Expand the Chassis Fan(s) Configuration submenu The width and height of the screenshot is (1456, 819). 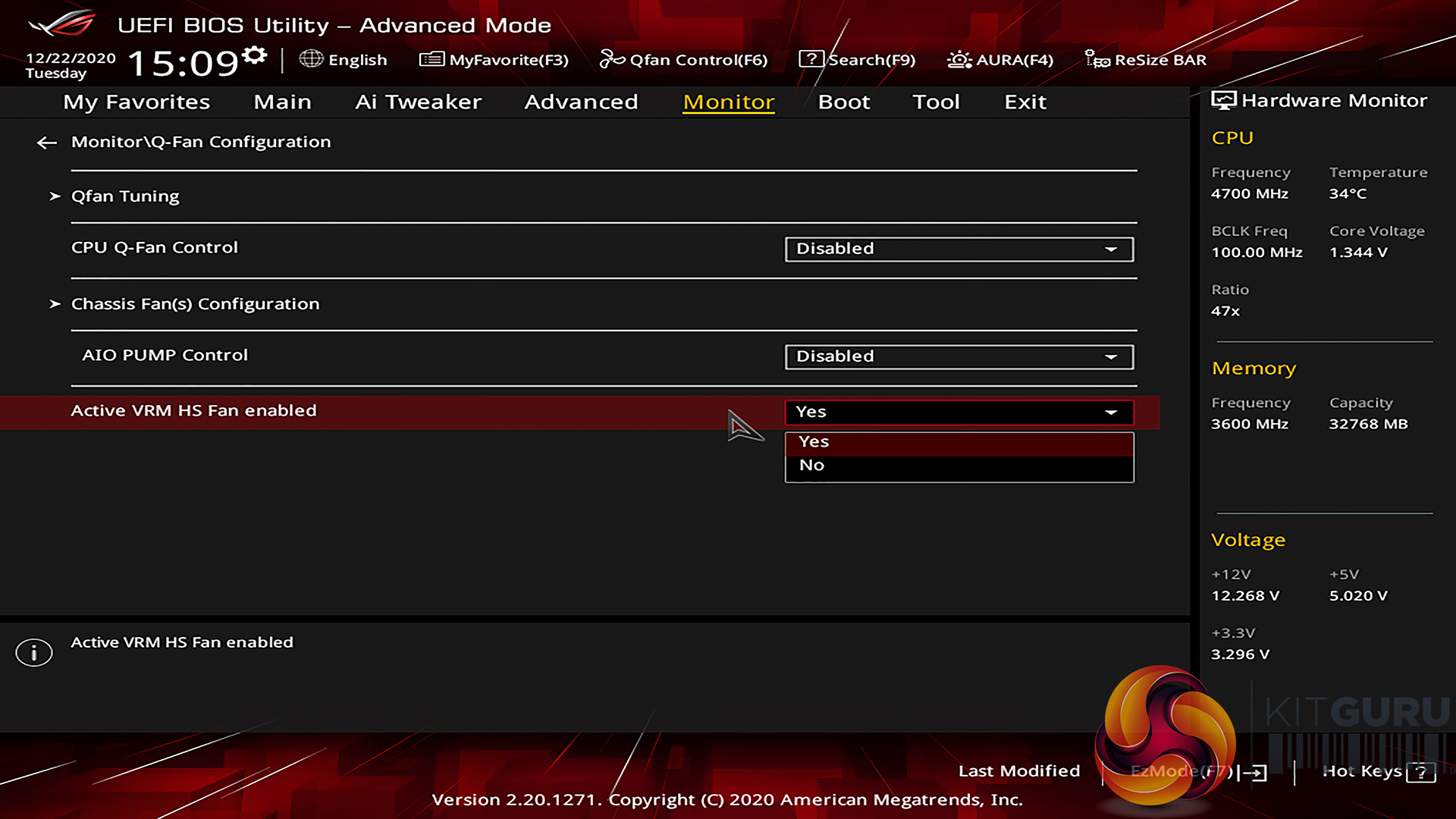pos(195,304)
